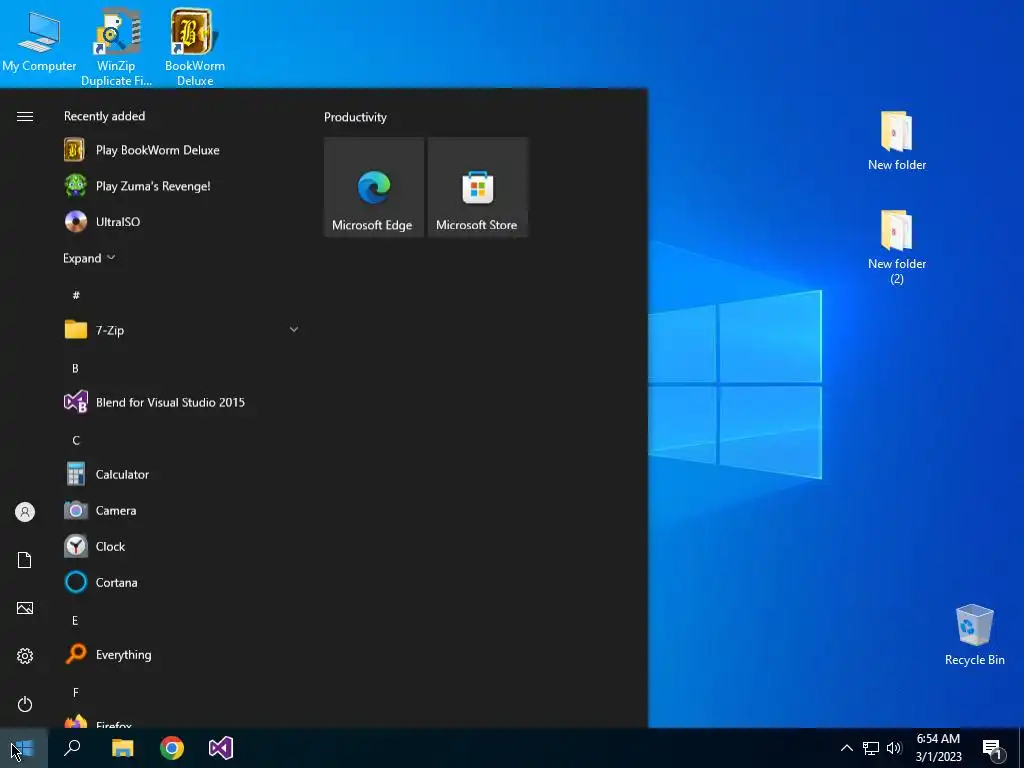The width and height of the screenshot is (1024, 768).
Task: Launch Play BookWorm Deluxe from Recently added
Action: click(x=181, y=150)
